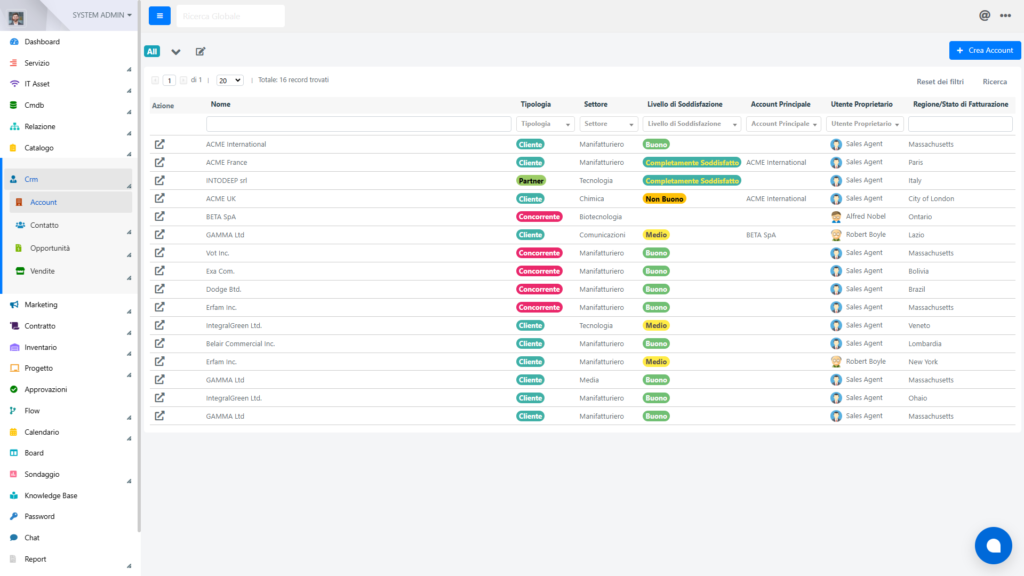Open record Belair Commercial Inc. via action icon
The width and height of the screenshot is (1024, 576).
click(x=159, y=344)
